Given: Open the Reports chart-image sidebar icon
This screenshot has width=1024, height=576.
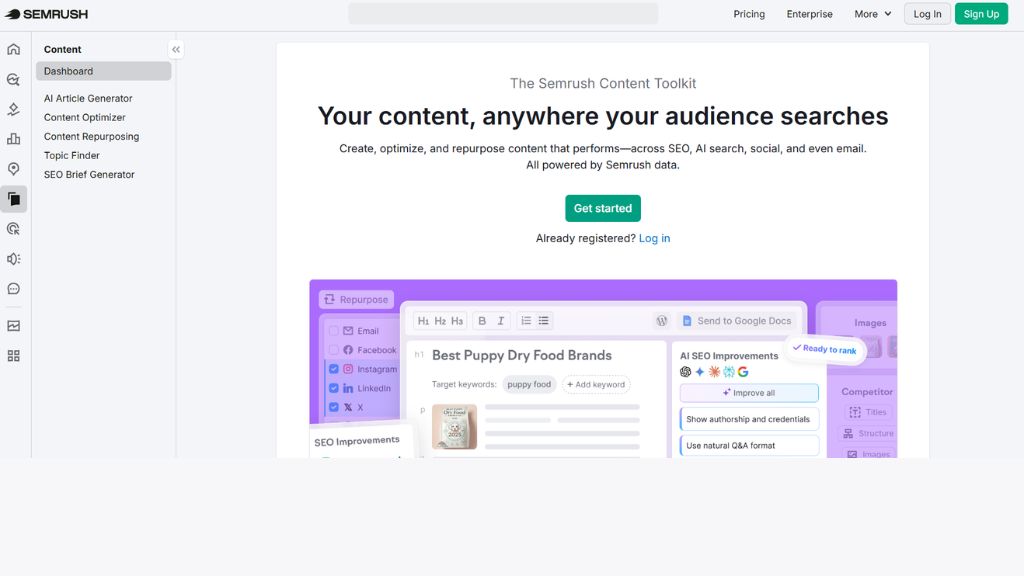Looking at the screenshot, I should tap(14, 326).
